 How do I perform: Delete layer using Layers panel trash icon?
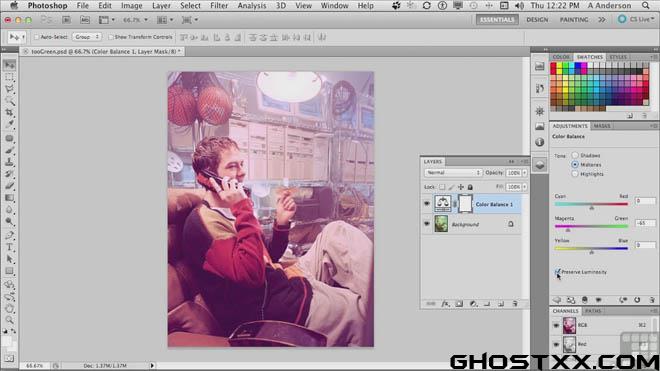tap(515, 304)
